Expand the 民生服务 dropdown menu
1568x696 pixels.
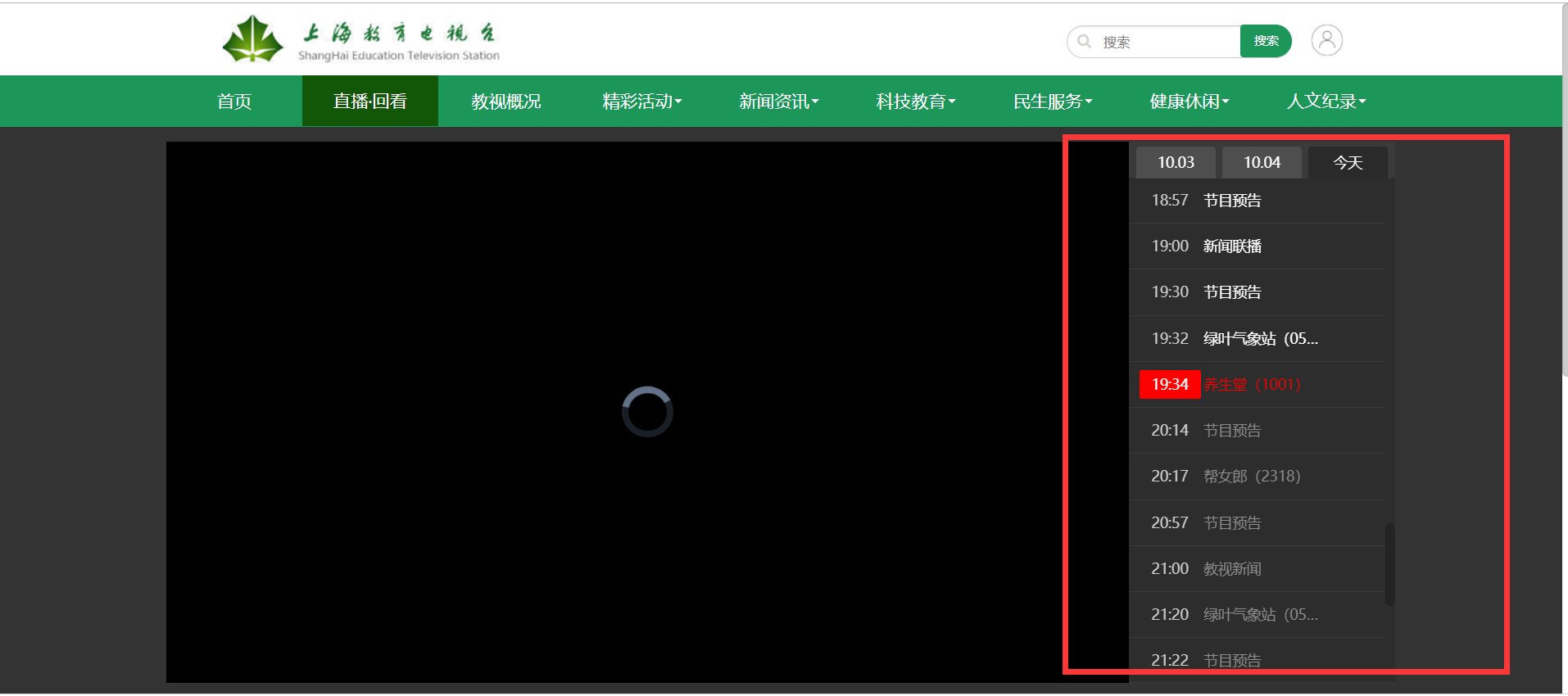pos(1052,102)
